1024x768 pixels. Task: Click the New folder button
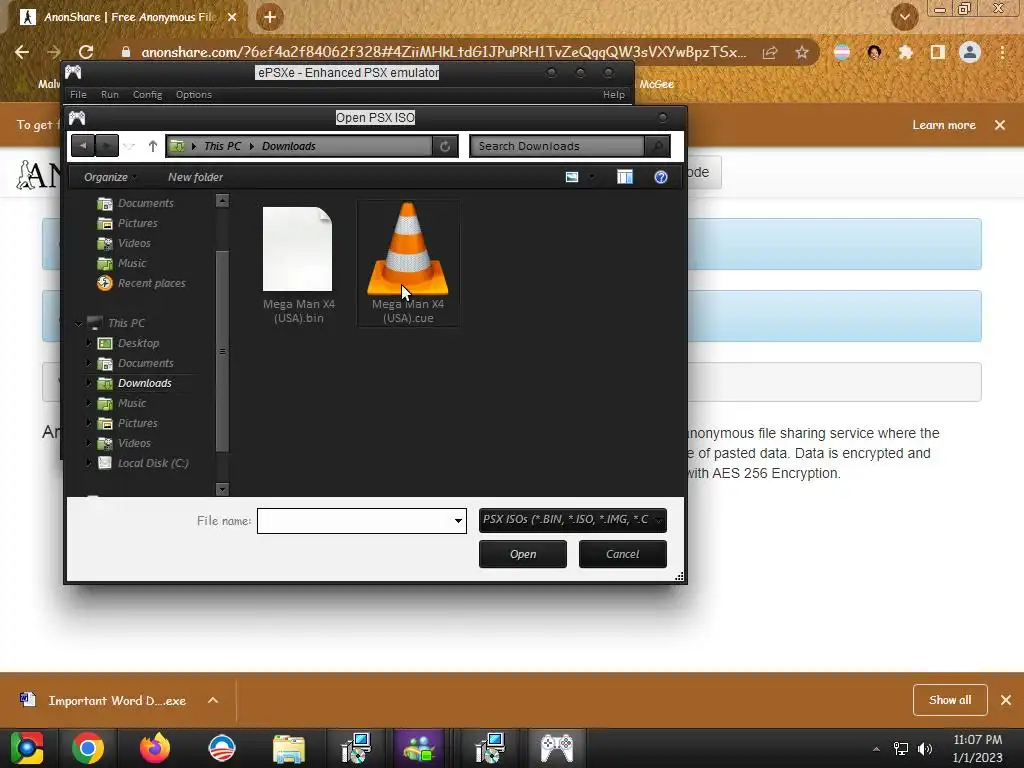coord(195,177)
